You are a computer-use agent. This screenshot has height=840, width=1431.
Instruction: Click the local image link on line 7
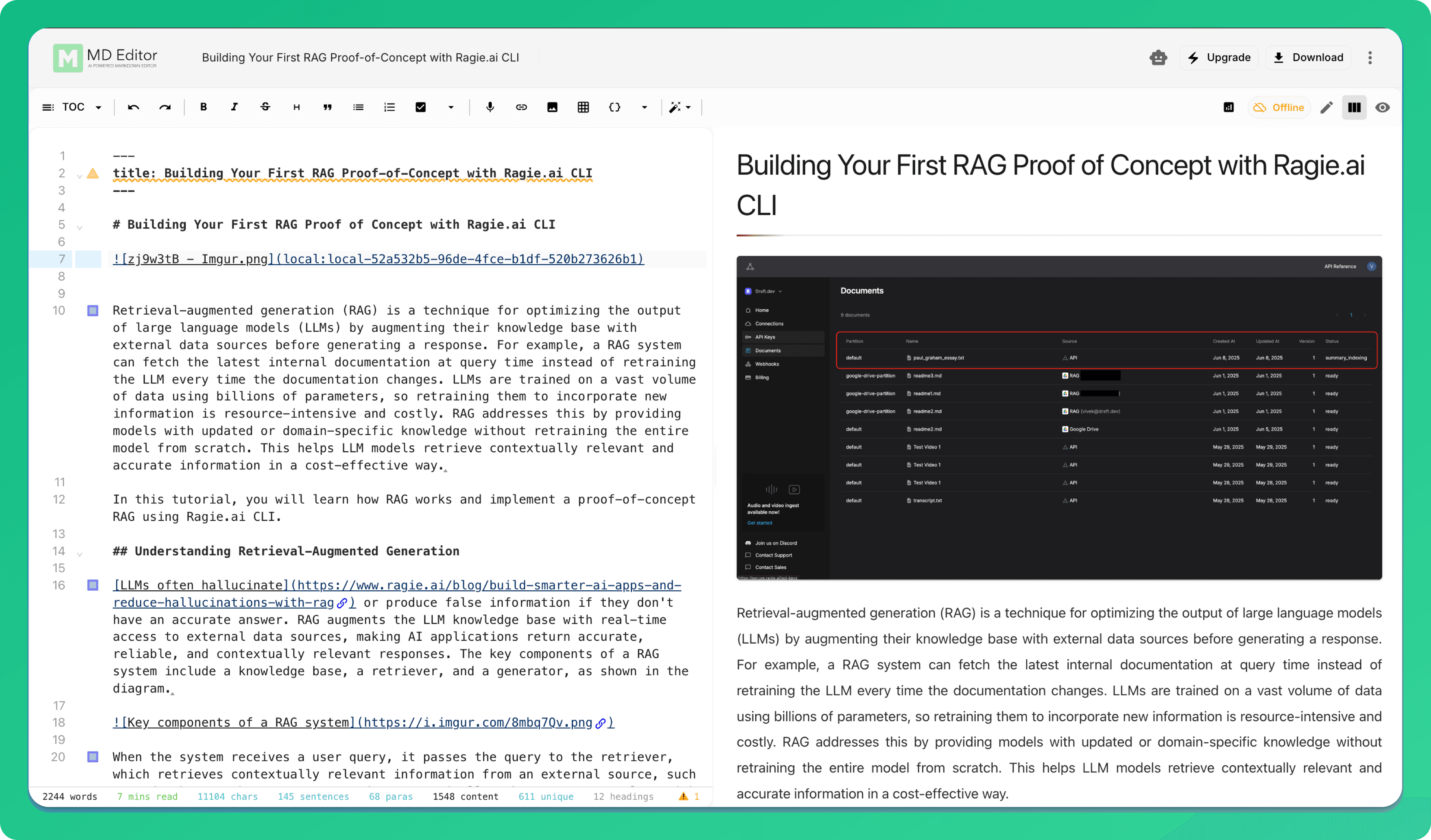[378, 259]
